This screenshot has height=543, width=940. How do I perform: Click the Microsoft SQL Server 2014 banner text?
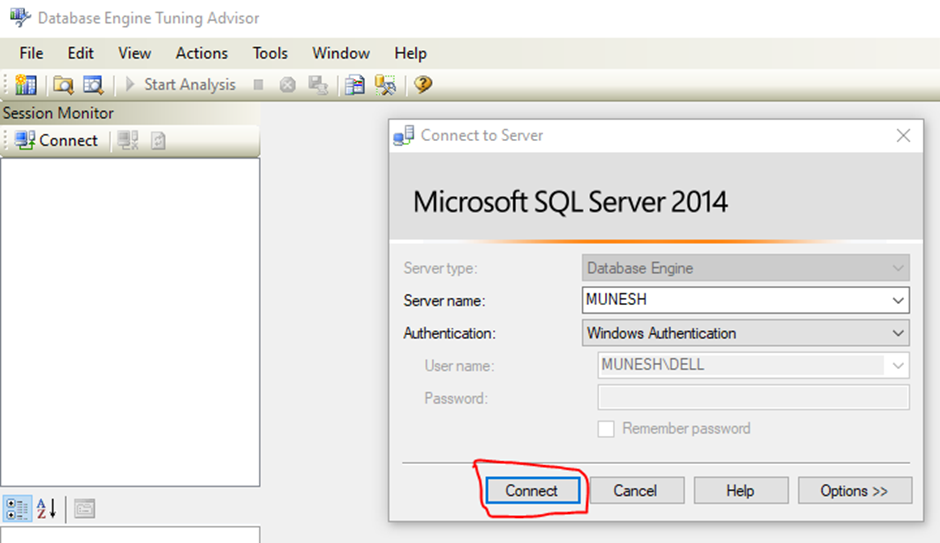[570, 202]
